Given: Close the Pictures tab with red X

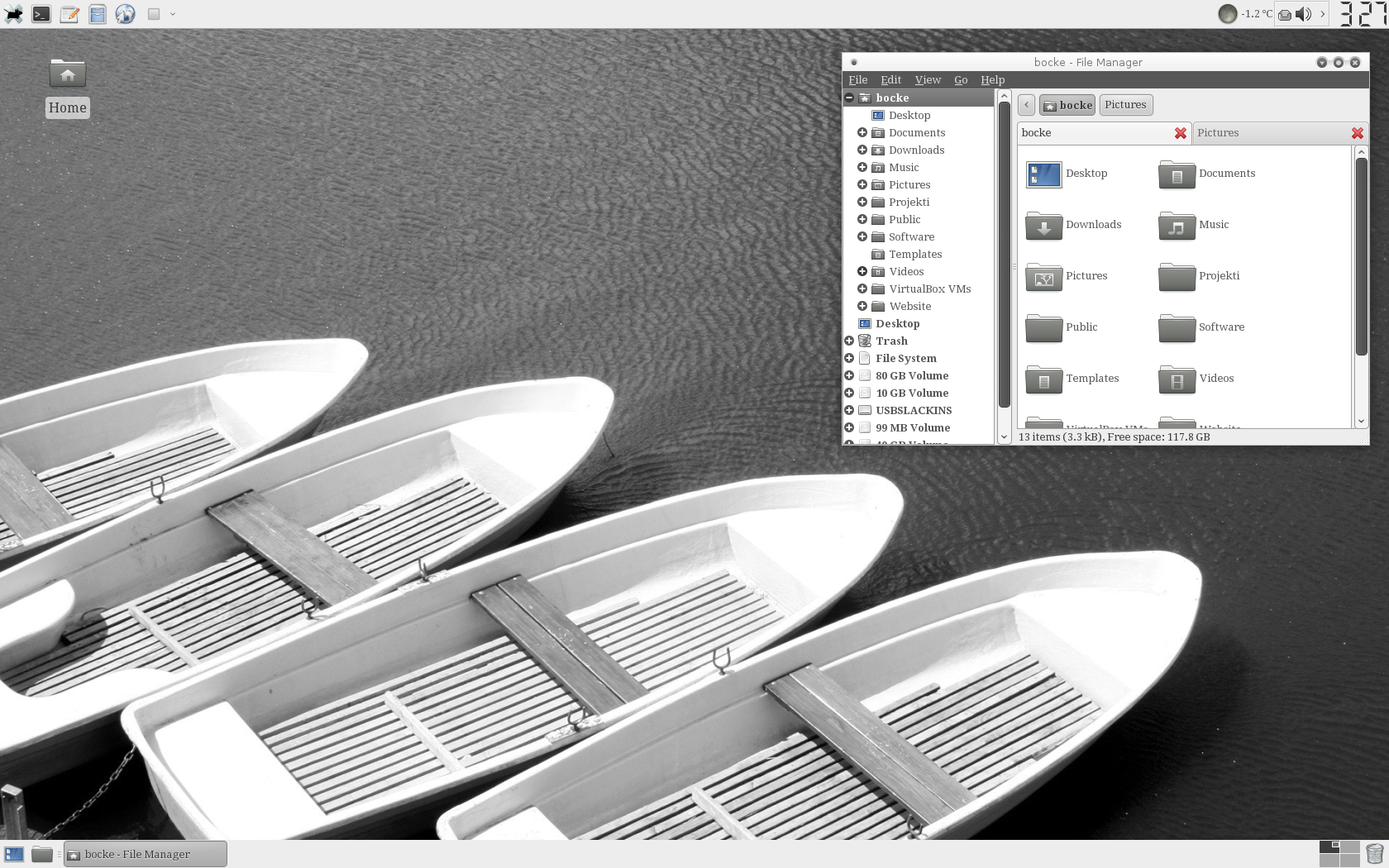Looking at the screenshot, I should tap(1358, 133).
